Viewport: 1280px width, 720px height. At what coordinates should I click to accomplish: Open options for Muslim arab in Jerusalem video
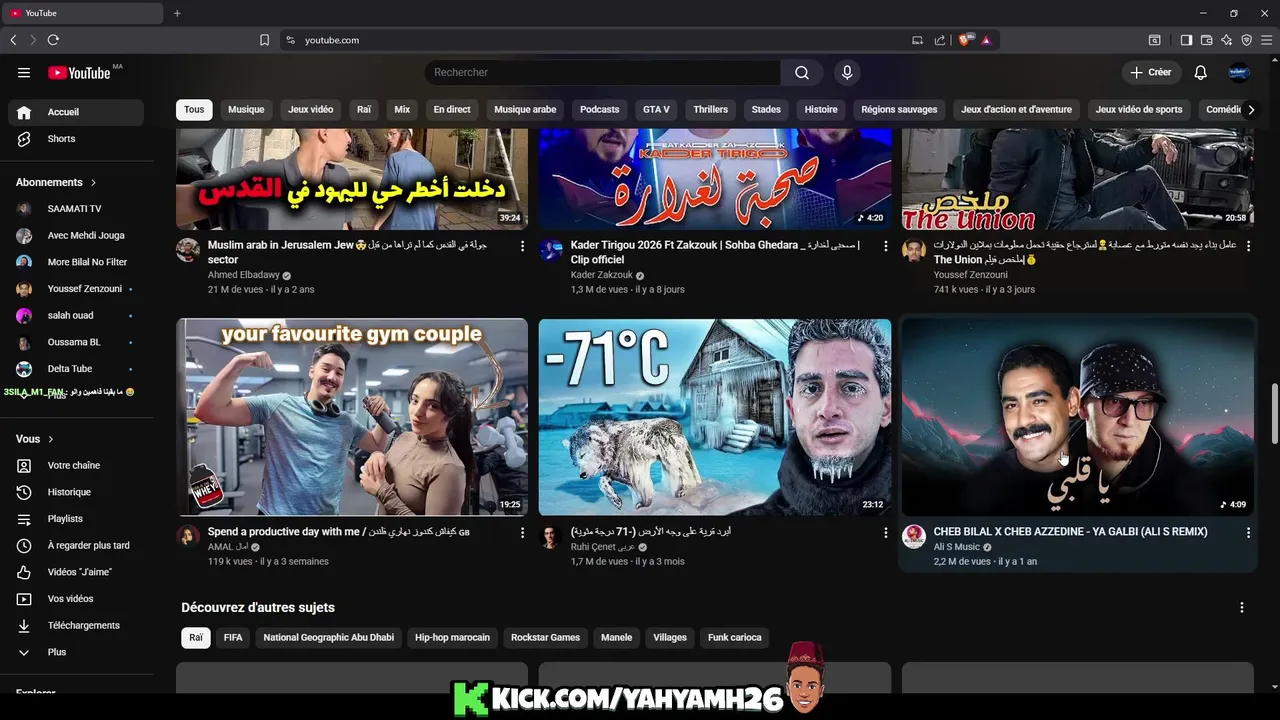[522, 246]
